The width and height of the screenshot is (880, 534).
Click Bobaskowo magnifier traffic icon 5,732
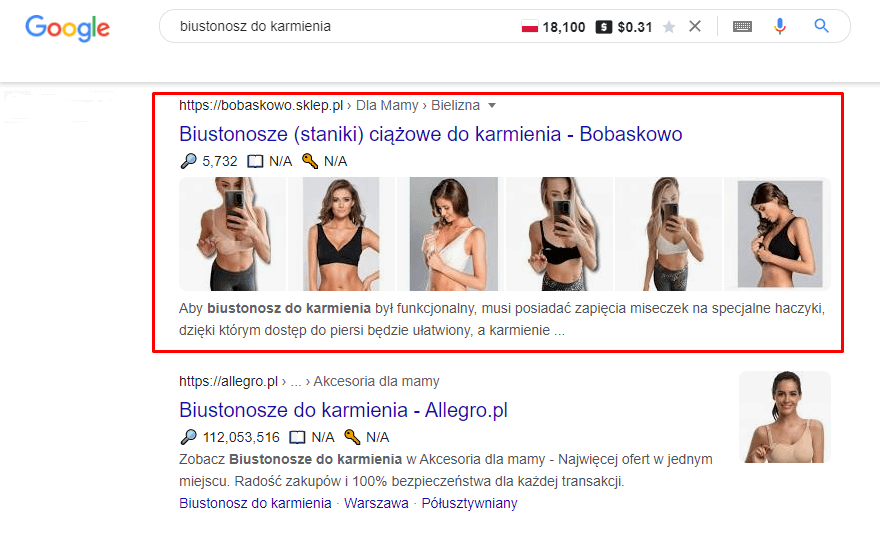[189, 161]
